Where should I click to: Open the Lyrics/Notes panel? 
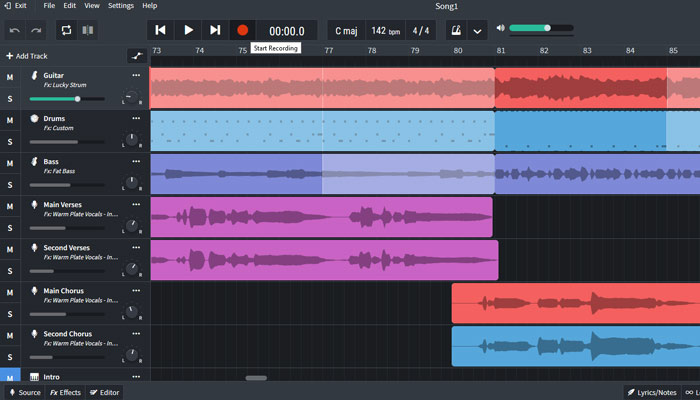[651, 392]
